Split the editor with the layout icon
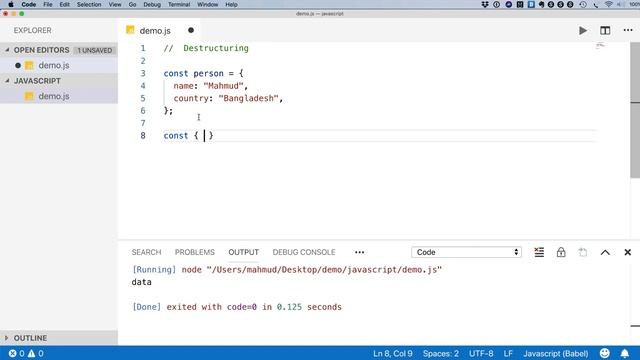The width and height of the screenshot is (640, 360). tap(605, 31)
